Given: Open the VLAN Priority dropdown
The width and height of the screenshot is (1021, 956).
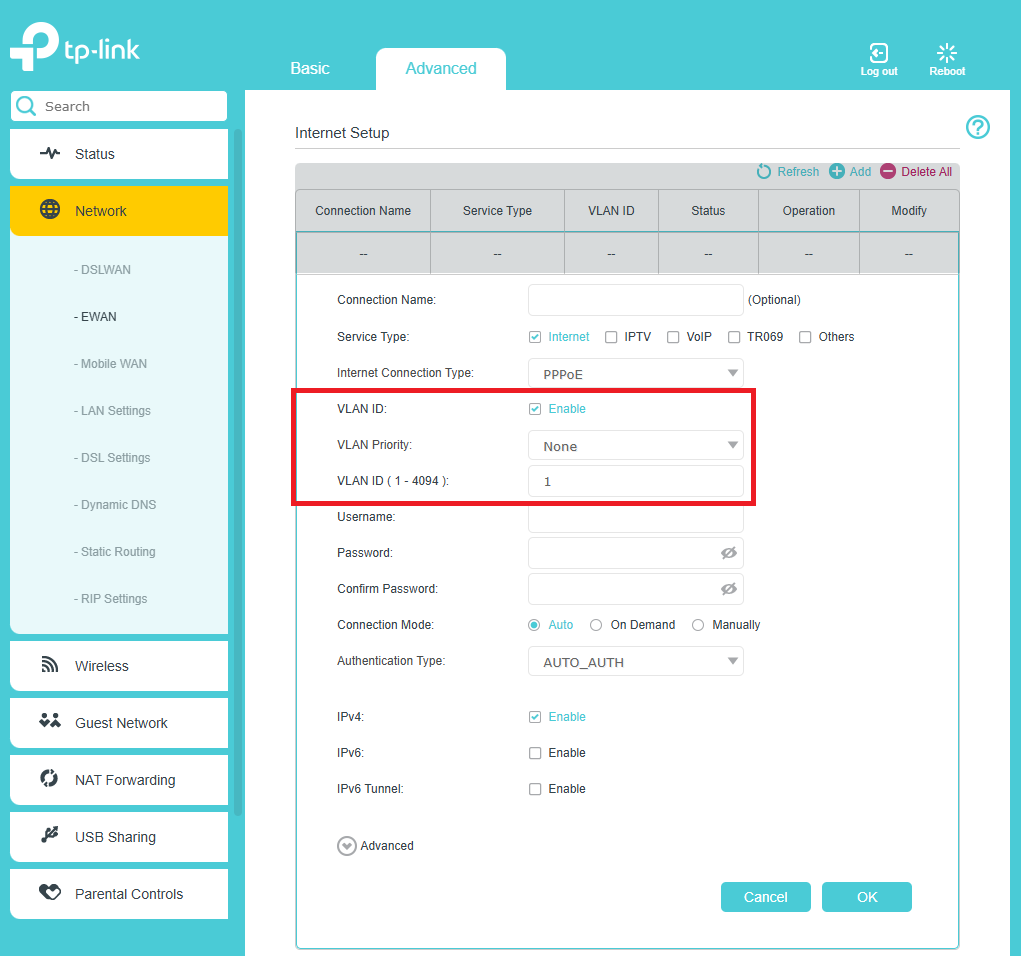Looking at the screenshot, I should 635,445.
